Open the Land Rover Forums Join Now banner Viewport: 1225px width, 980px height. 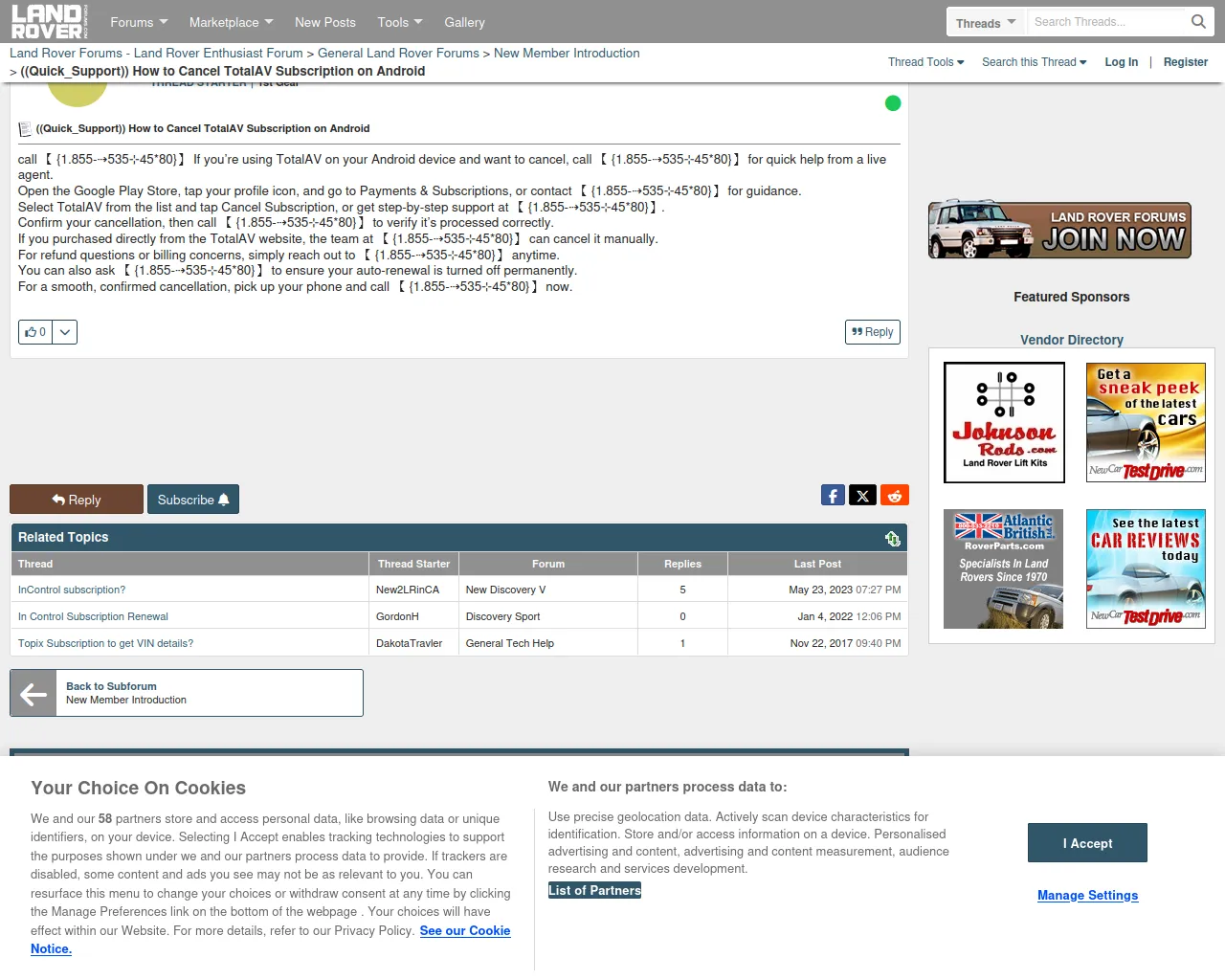point(1059,230)
